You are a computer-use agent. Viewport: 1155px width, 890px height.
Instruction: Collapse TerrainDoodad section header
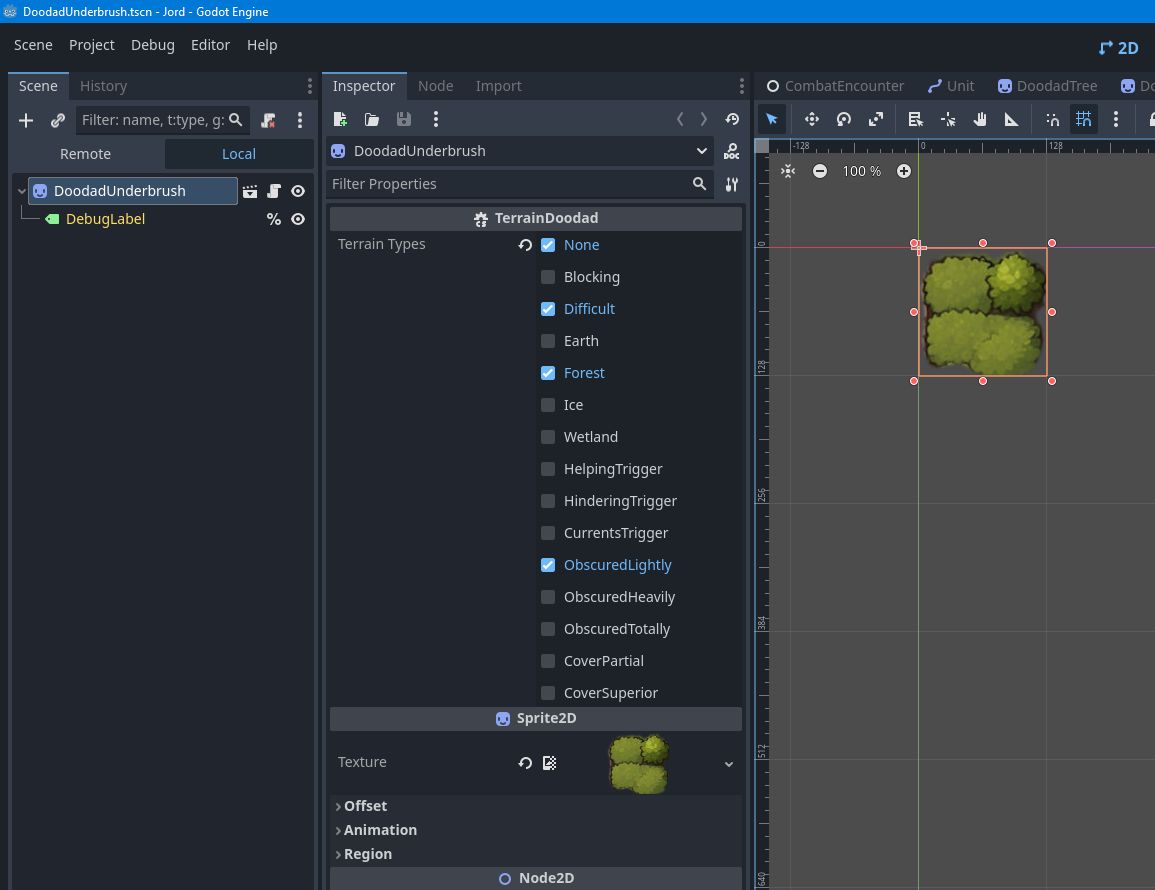coord(536,219)
